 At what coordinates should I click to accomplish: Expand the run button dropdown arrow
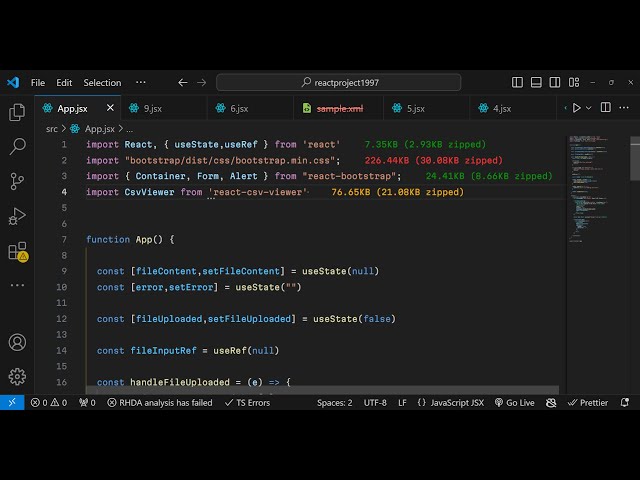coord(588,108)
